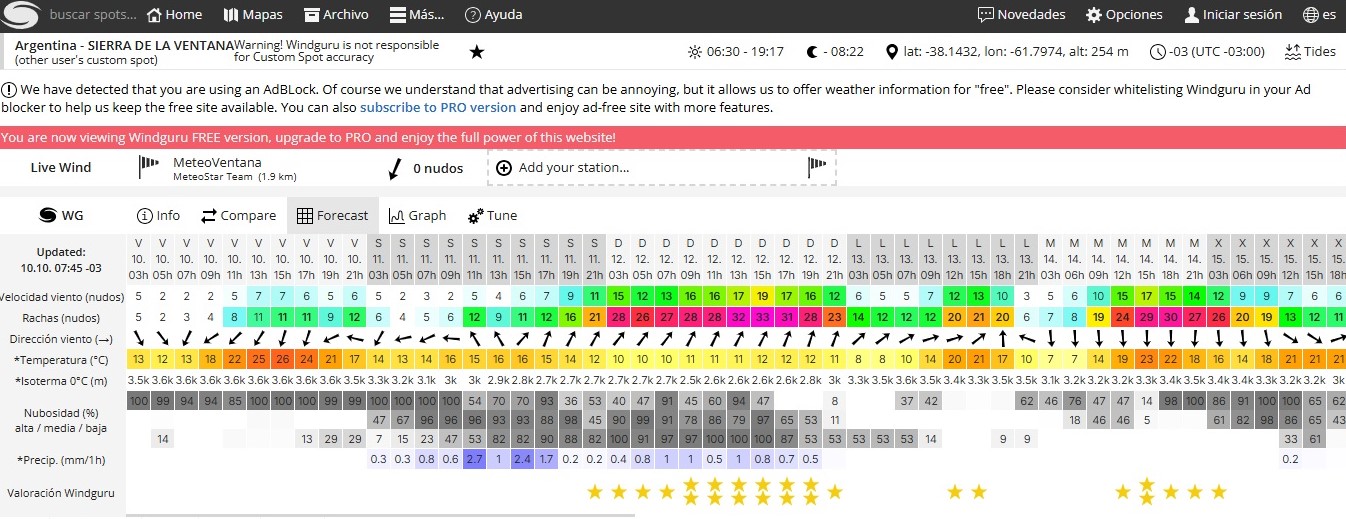
Task: Click 'Add your station...' button
Action: click(573, 168)
